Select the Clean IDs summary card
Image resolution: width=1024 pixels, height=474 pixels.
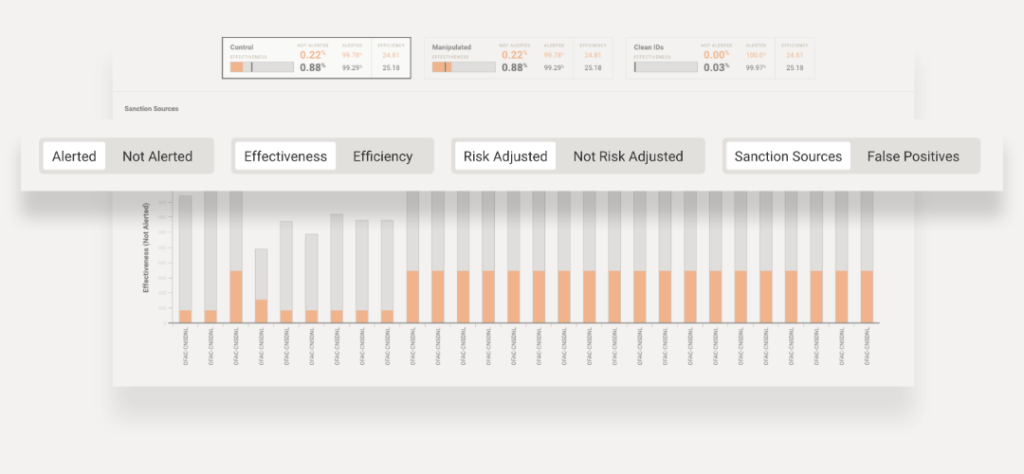pyautogui.click(x=720, y=58)
